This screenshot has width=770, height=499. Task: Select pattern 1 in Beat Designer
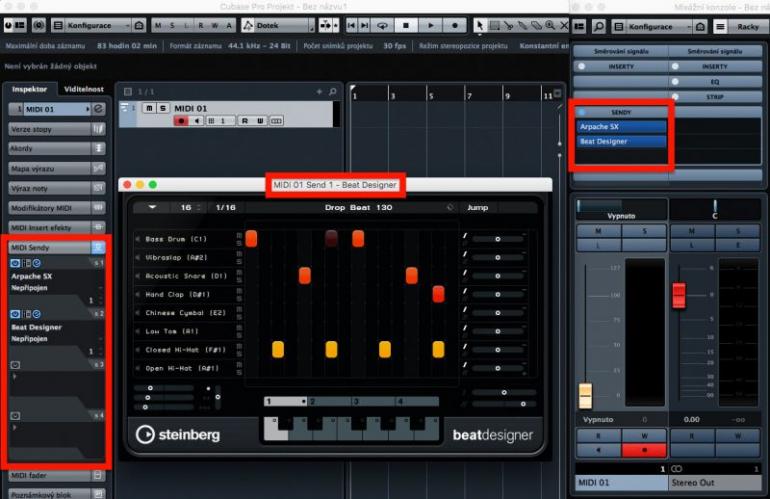[x=285, y=402]
